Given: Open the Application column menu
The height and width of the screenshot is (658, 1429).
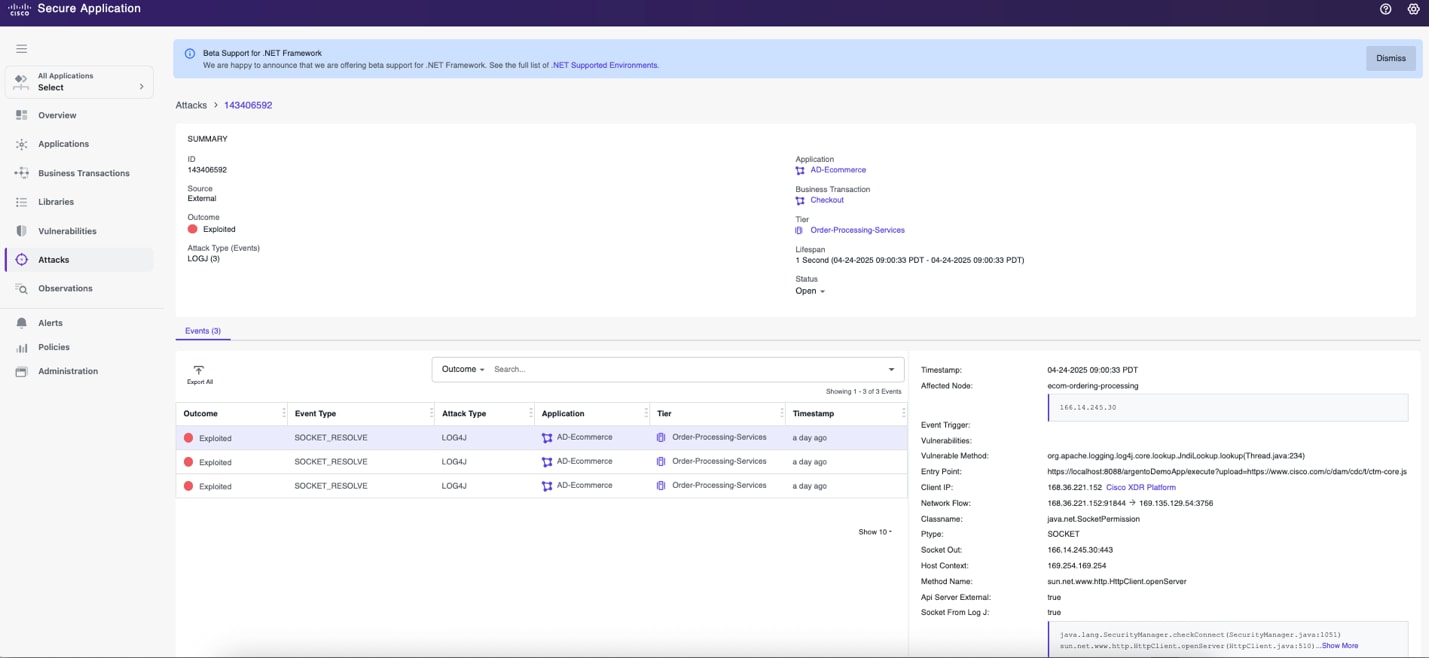Looking at the screenshot, I should click(x=645, y=413).
